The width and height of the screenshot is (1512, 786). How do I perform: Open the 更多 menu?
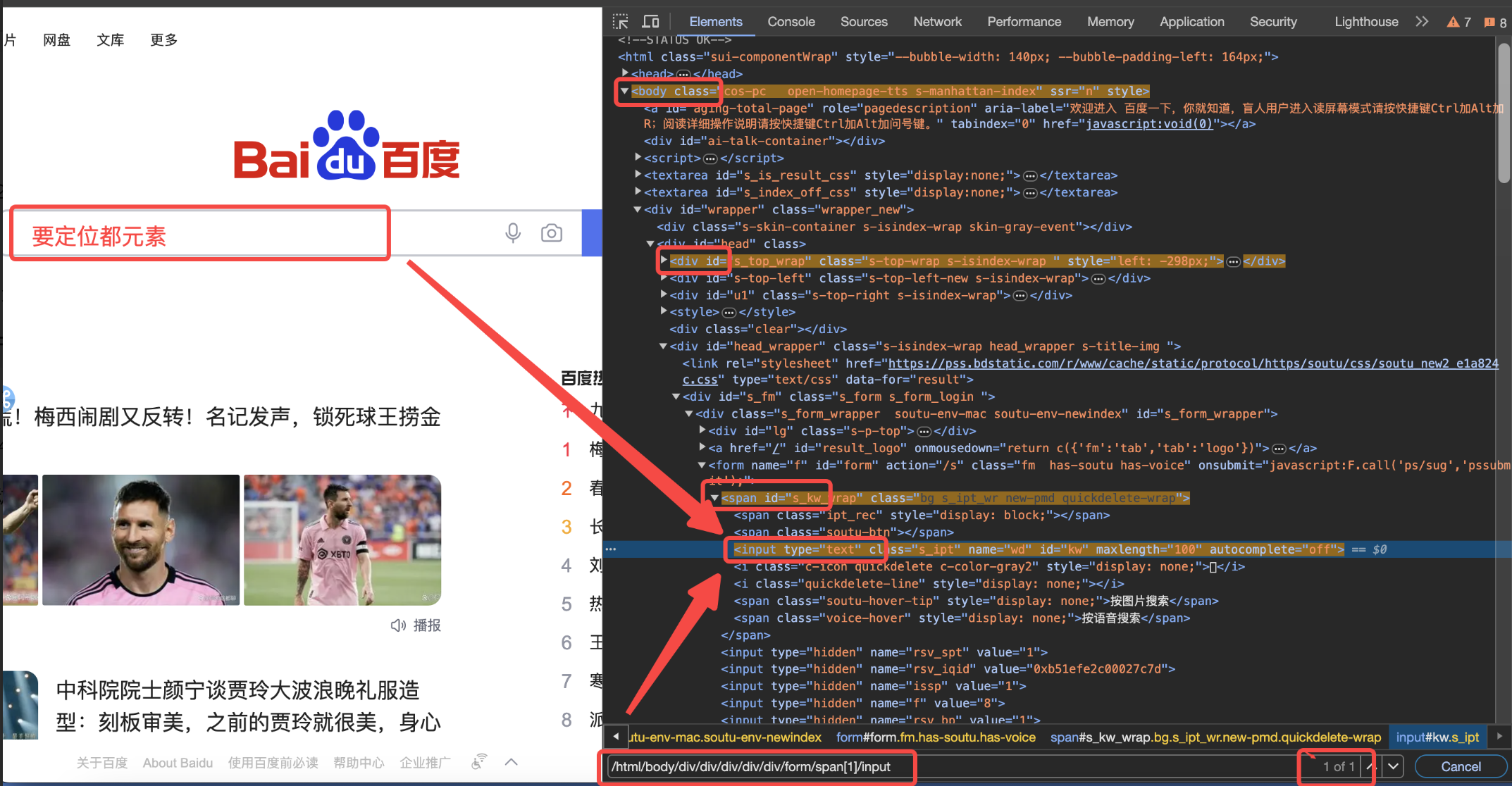[163, 40]
